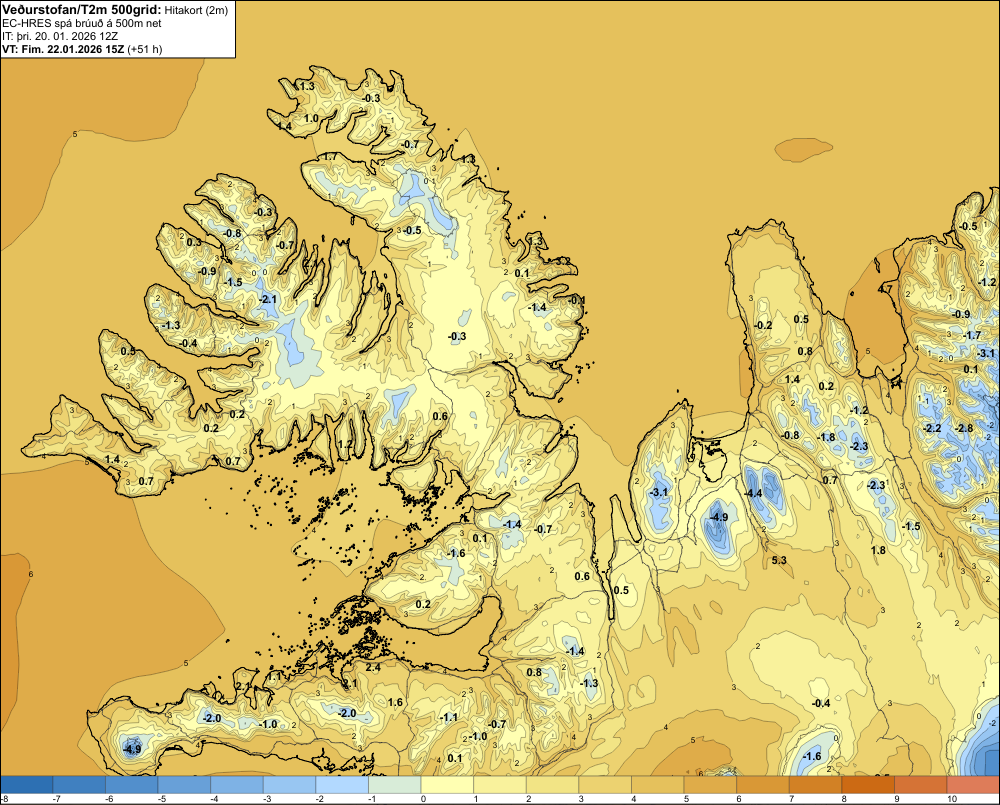
Task: Click the 1.7 temperature value on the map
Action: pos(330,156)
